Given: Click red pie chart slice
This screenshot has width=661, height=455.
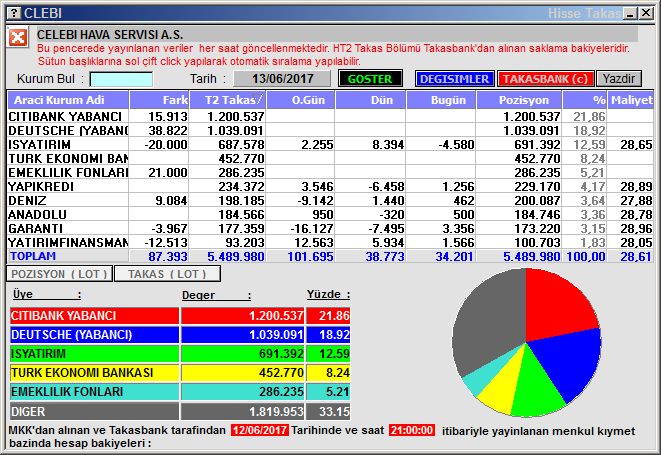Looking at the screenshot, I should coord(556,306).
